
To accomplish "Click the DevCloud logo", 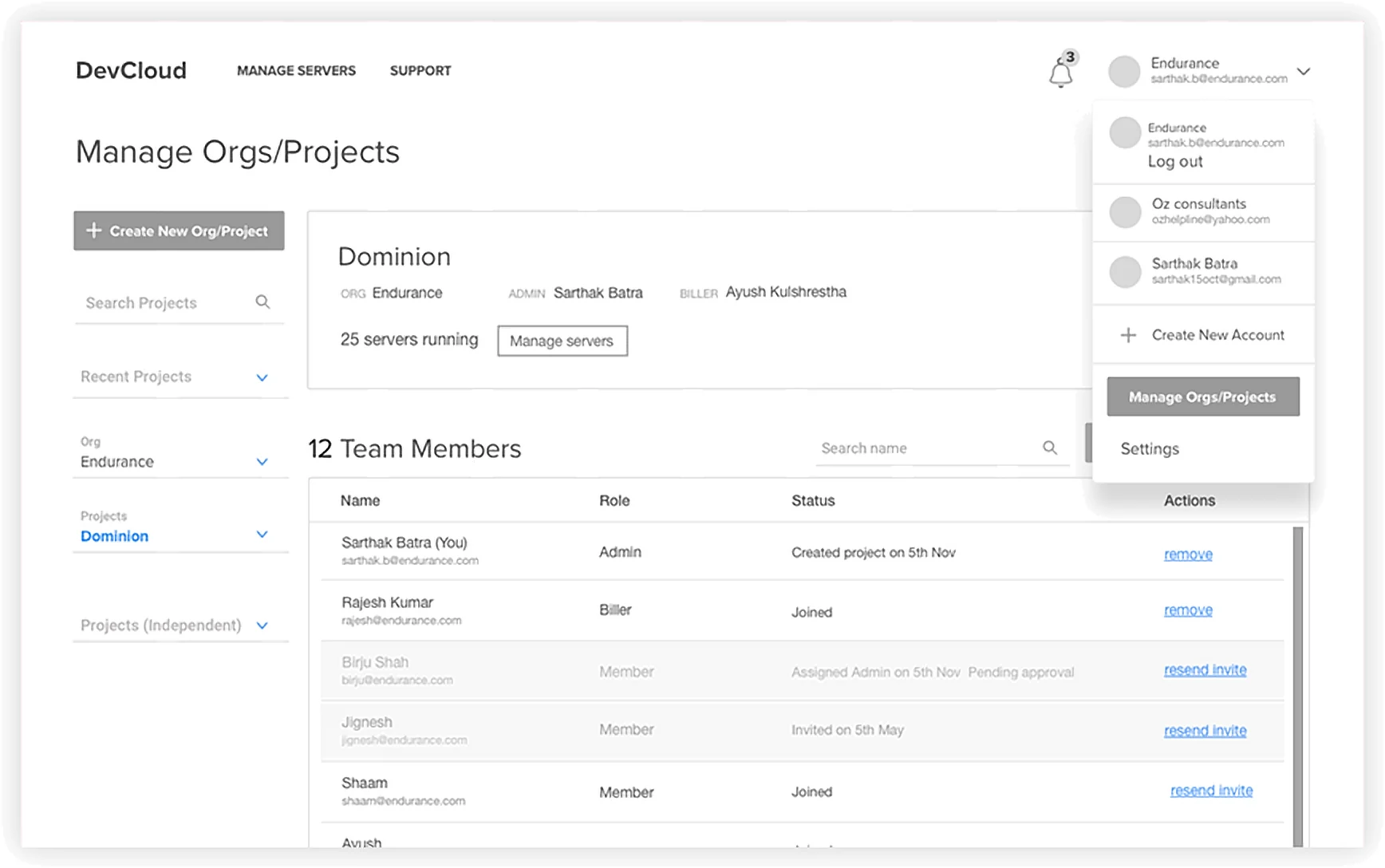I will 131,70.
